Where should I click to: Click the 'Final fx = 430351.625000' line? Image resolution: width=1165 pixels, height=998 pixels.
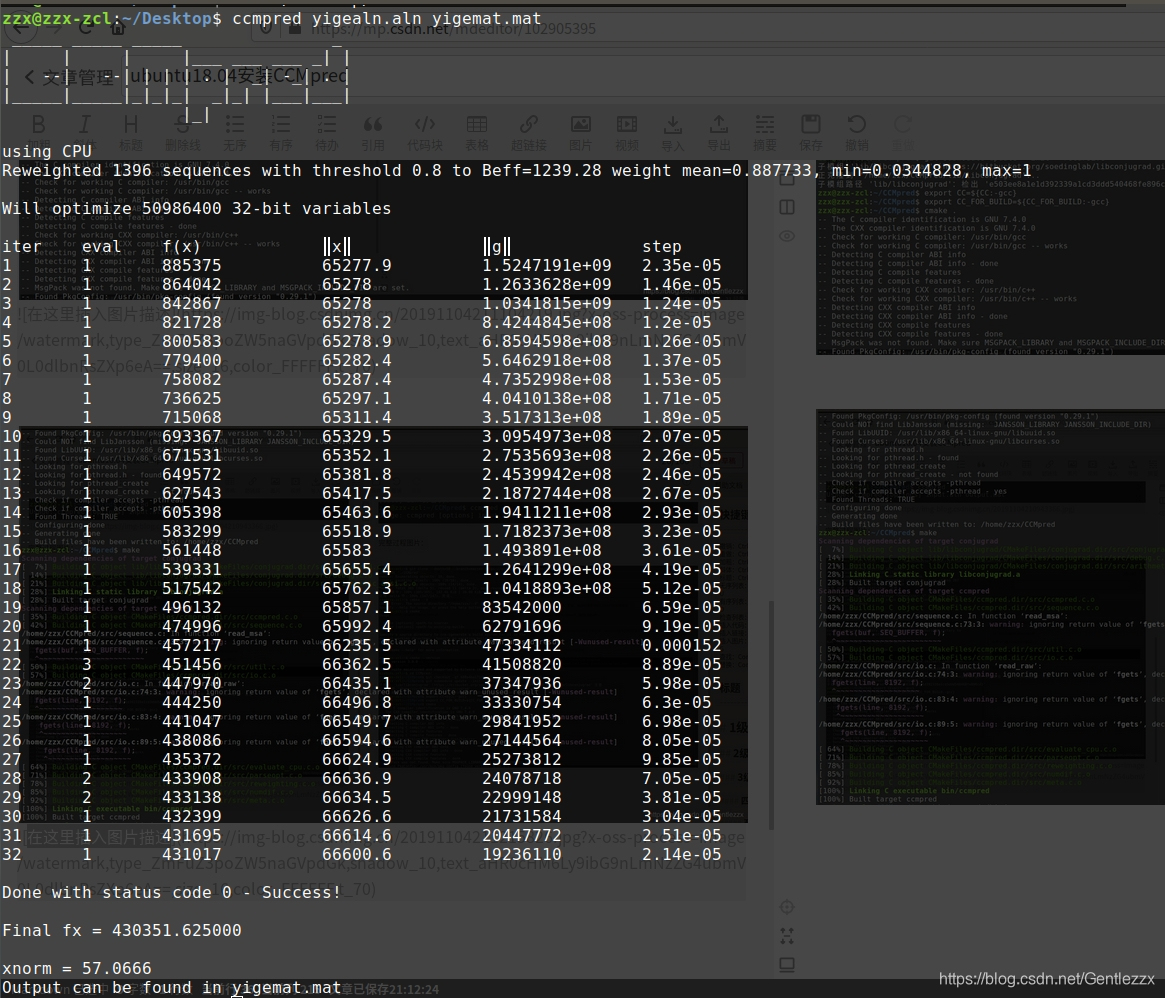pos(121,930)
